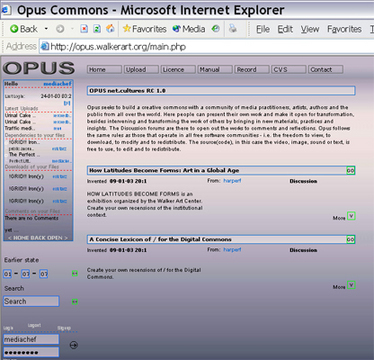This screenshot has height=360, width=374.
Task: Click A Concise Lexicon article title
Action: point(160,239)
